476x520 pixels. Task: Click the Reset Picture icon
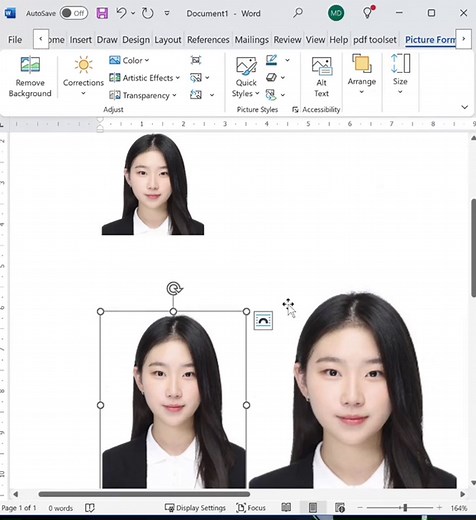[x=196, y=95]
